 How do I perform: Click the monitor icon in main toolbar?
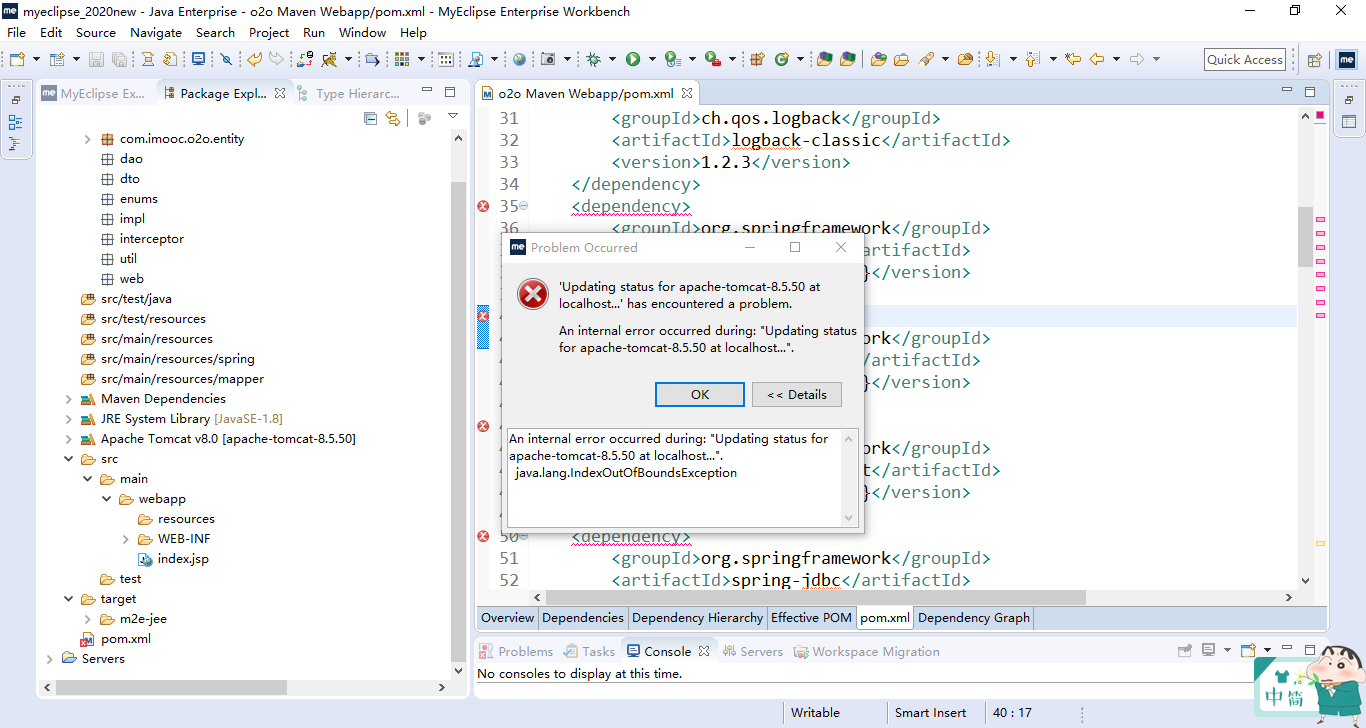coord(198,59)
